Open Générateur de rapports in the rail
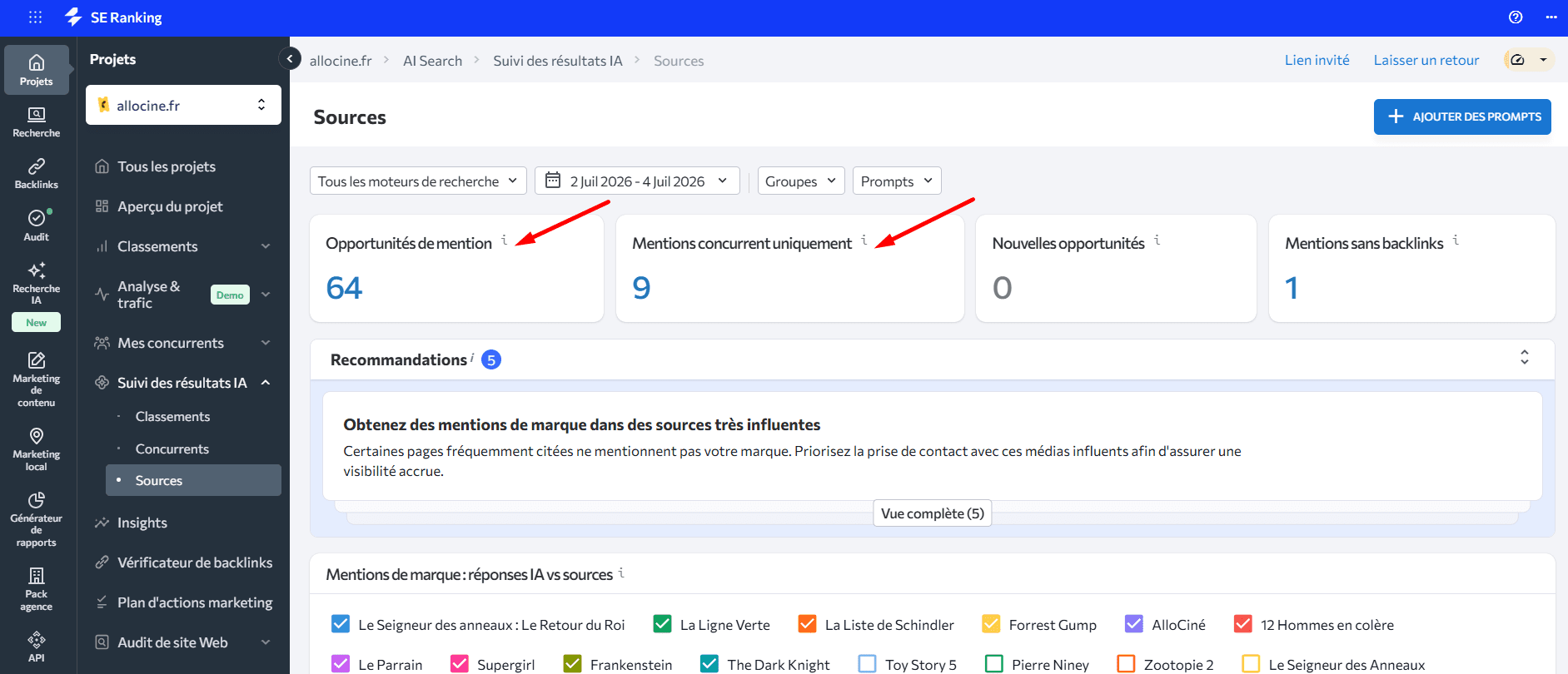1568x674 pixels. click(37, 520)
